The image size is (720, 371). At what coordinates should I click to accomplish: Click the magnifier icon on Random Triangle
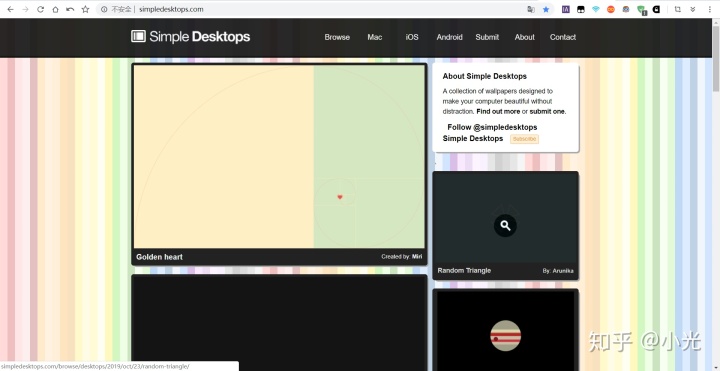point(506,225)
